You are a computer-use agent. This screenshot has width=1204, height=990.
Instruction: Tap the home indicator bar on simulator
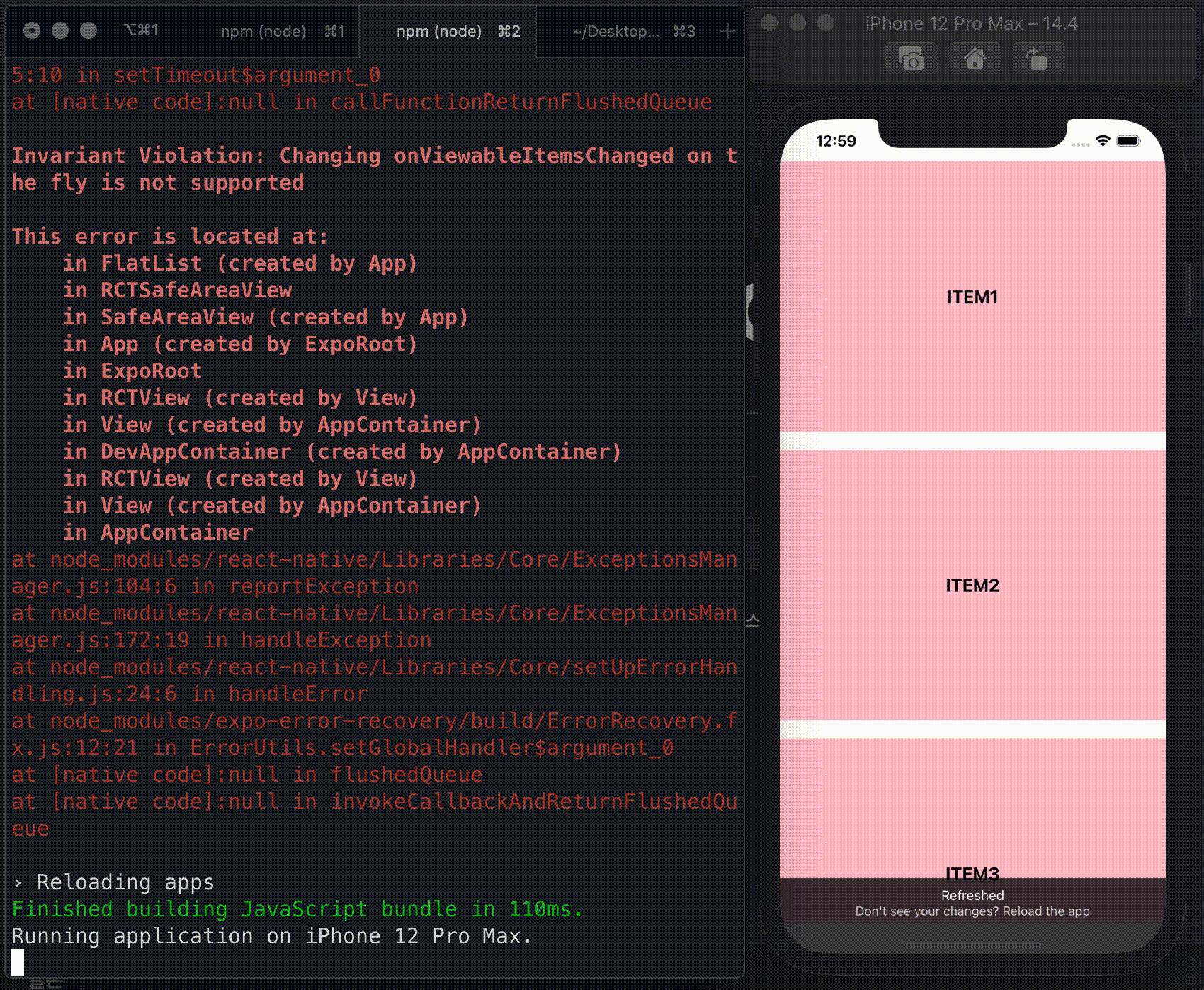pyautogui.click(x=972, y=944)
